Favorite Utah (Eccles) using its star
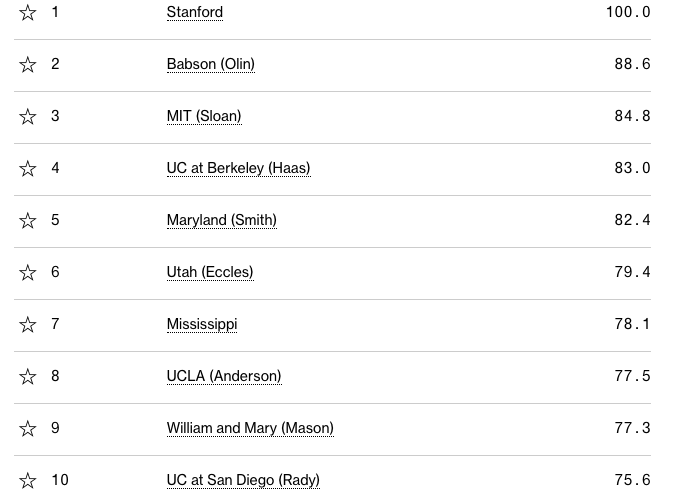This screenshot has height=492, width=673. 28,273
